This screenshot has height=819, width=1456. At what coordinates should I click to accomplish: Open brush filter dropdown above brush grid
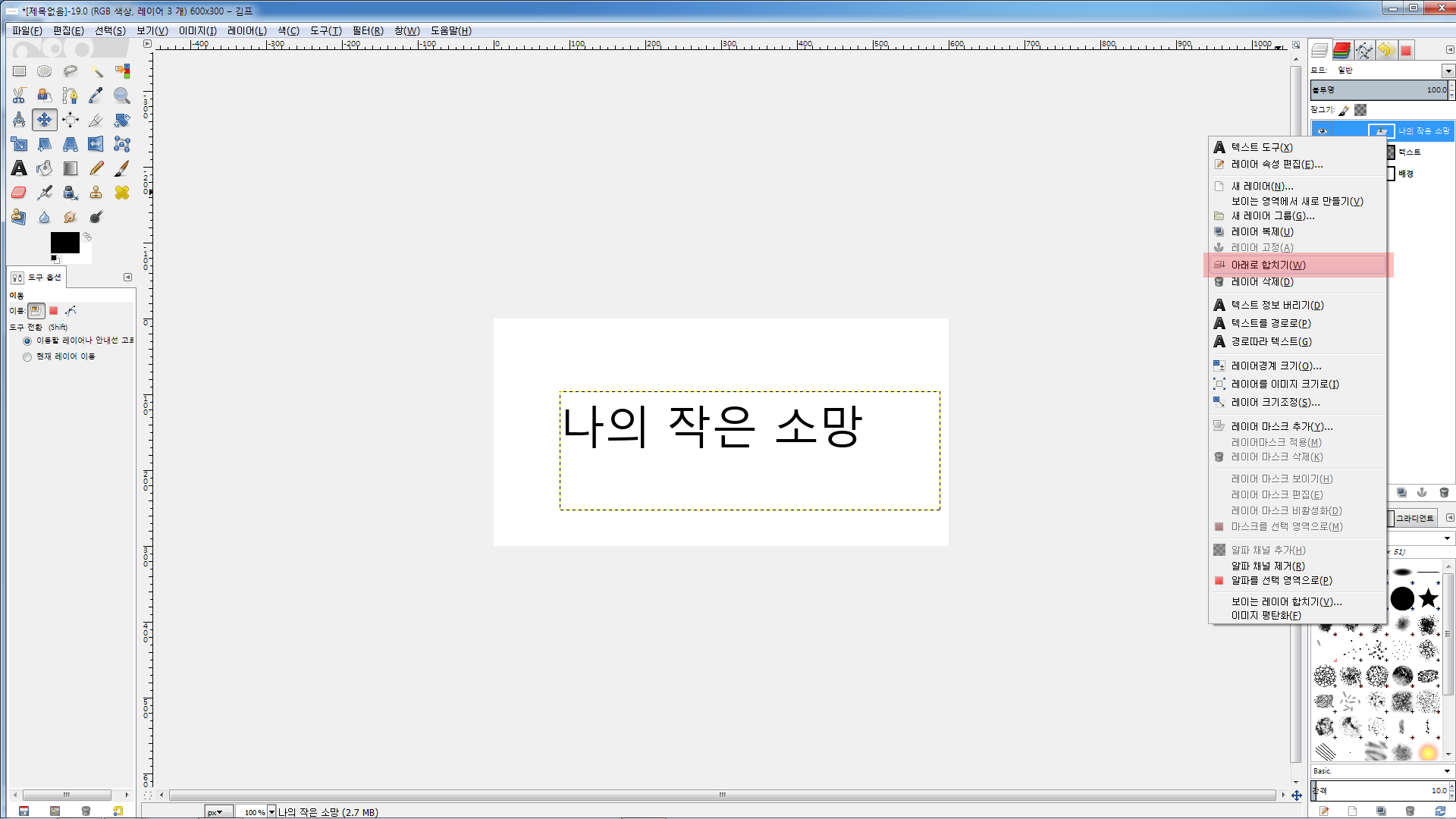(1447, 538)
